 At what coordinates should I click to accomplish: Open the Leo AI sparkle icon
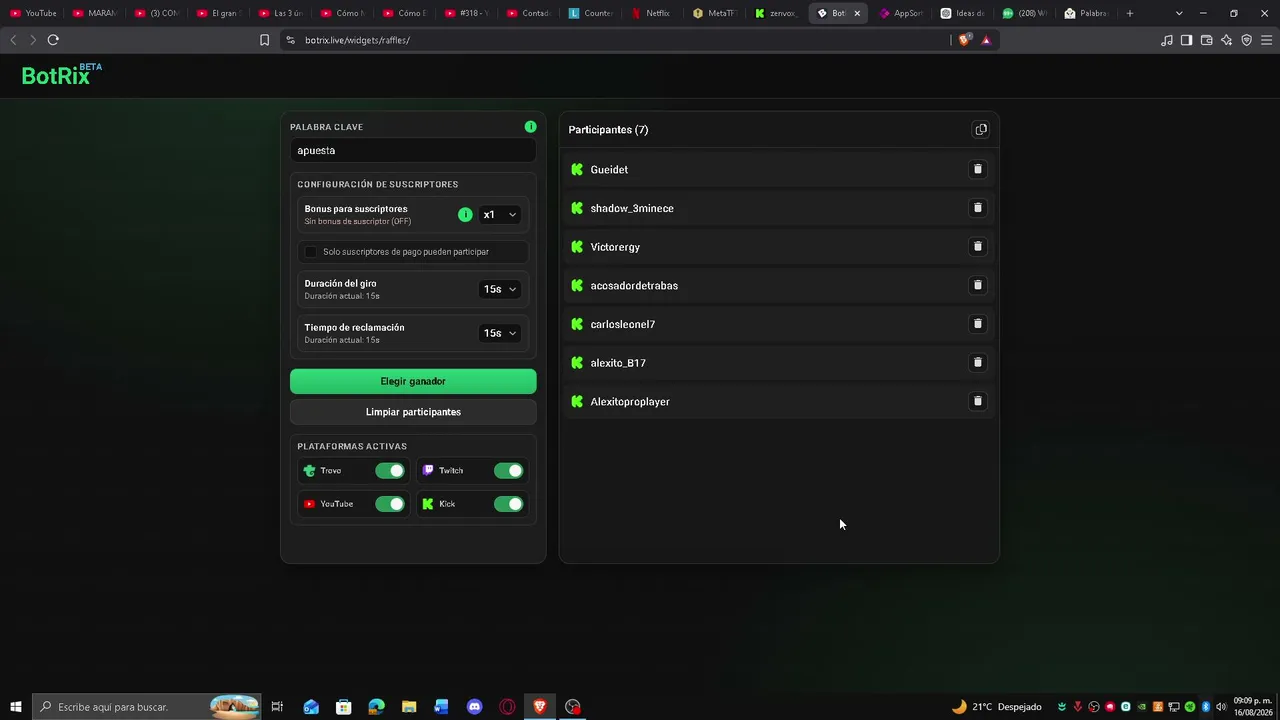click(x=1227, y=40)
